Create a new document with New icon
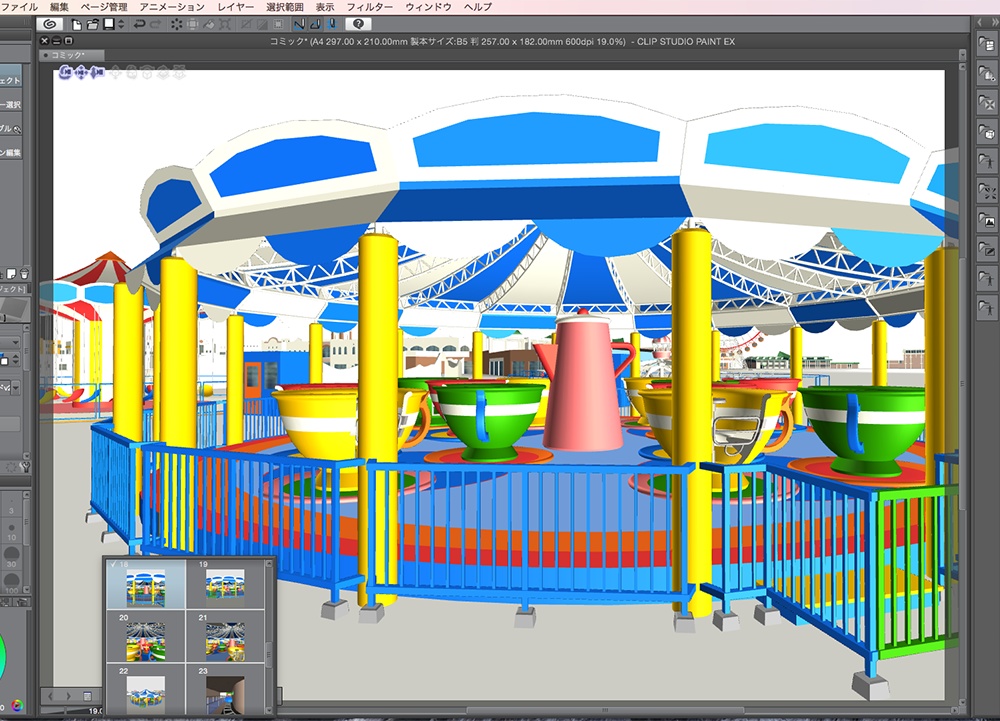Image resolution: width=1000 pixels, height=721 pixels. [x=77, y=23]
